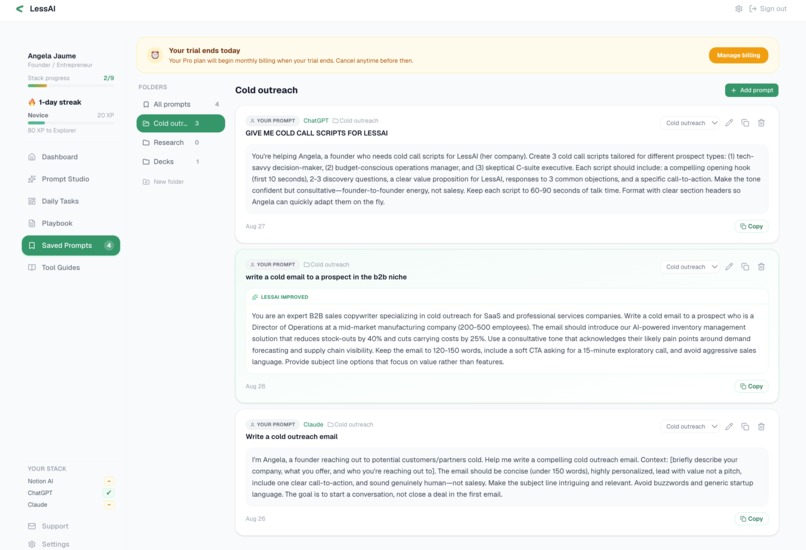The image size is (806, 550).
Task: Delete the cold call scripts prompt trash icon
Action: coord(761,123)
